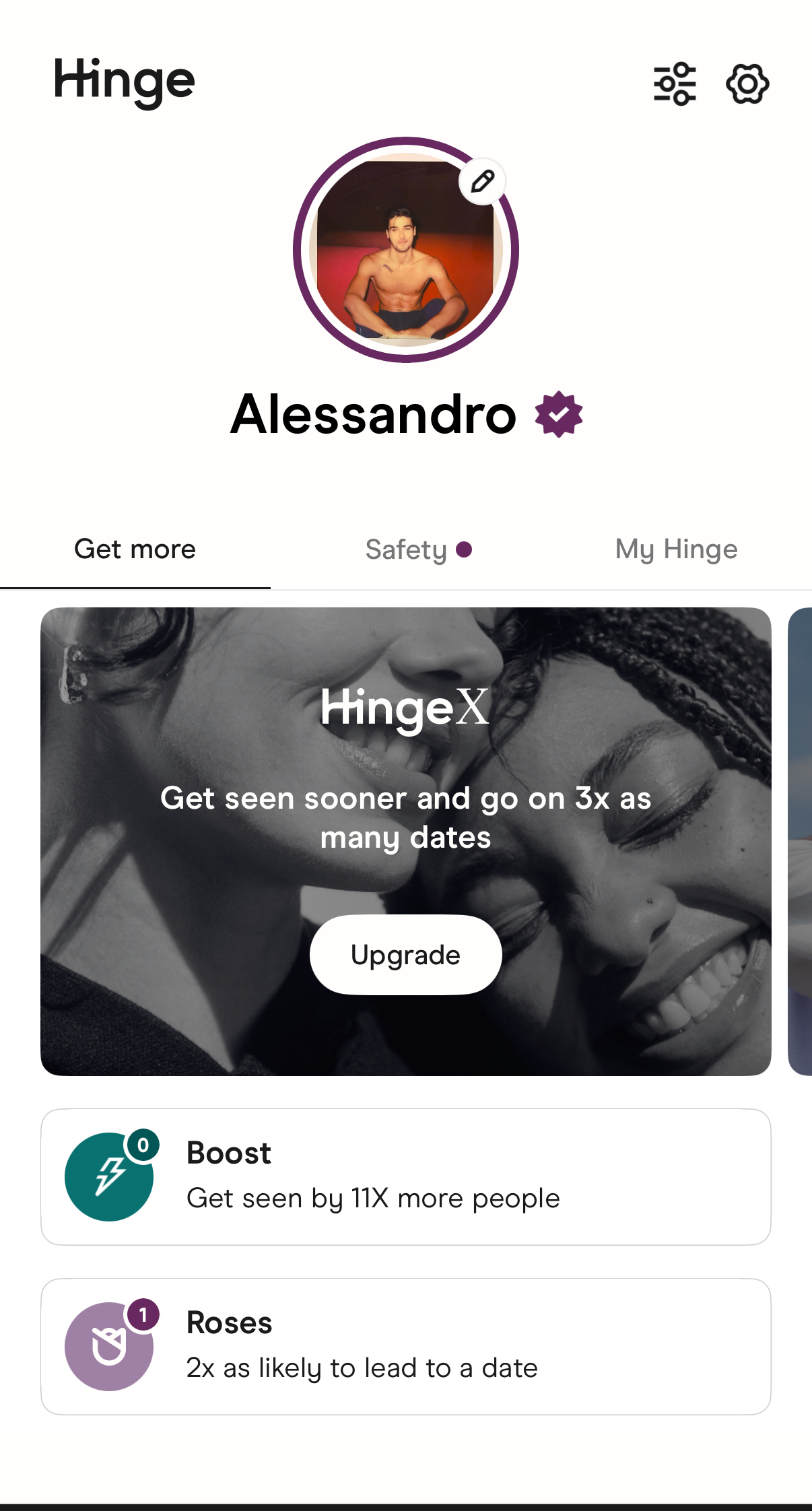Tap the teal Boost lightning icon
This screenshot has height=1511, width=812.
[x=109, y=1177]
